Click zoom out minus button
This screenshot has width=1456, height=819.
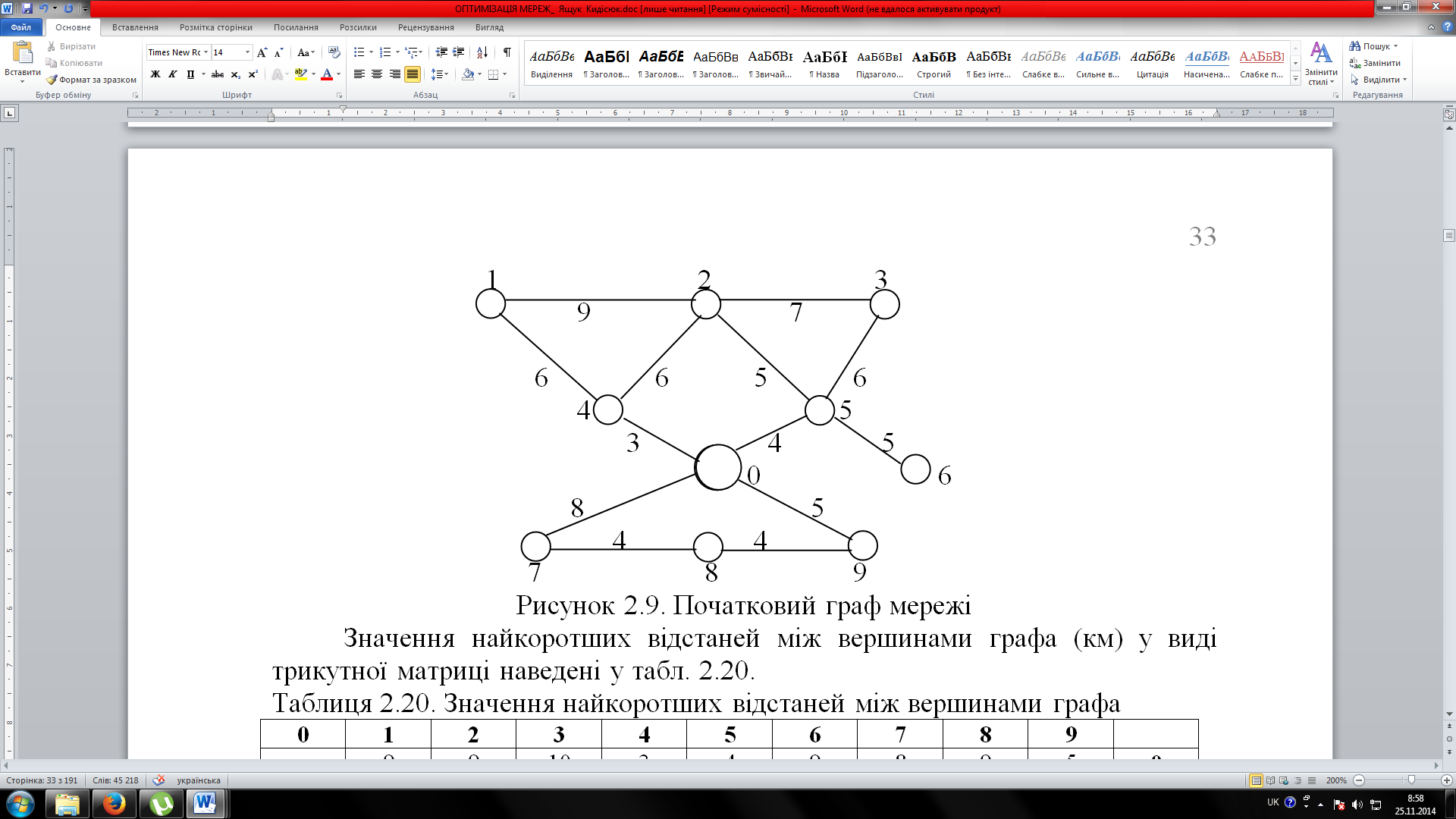pyautogui.click(x=1360, y=780)
